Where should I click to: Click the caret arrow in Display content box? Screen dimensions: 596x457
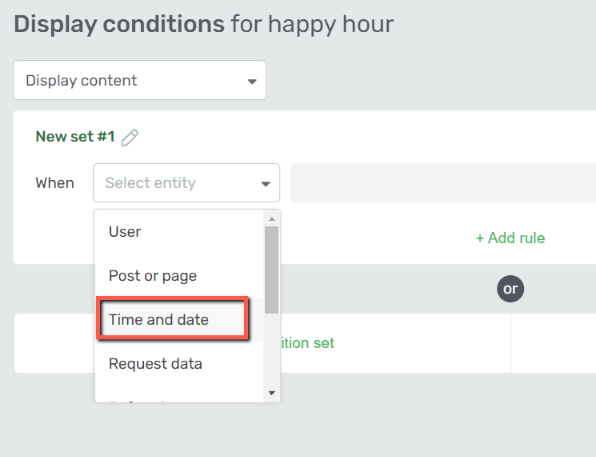coord(252,81)
